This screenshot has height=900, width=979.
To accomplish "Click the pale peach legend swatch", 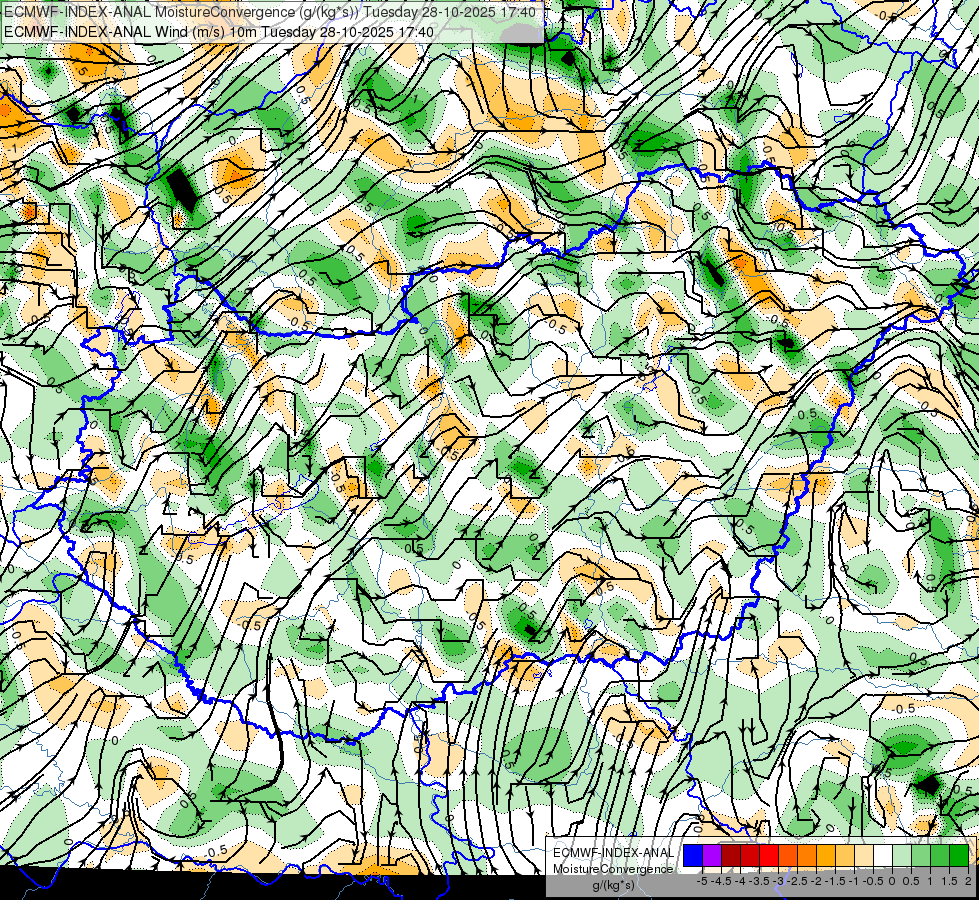I will point(864,856).
